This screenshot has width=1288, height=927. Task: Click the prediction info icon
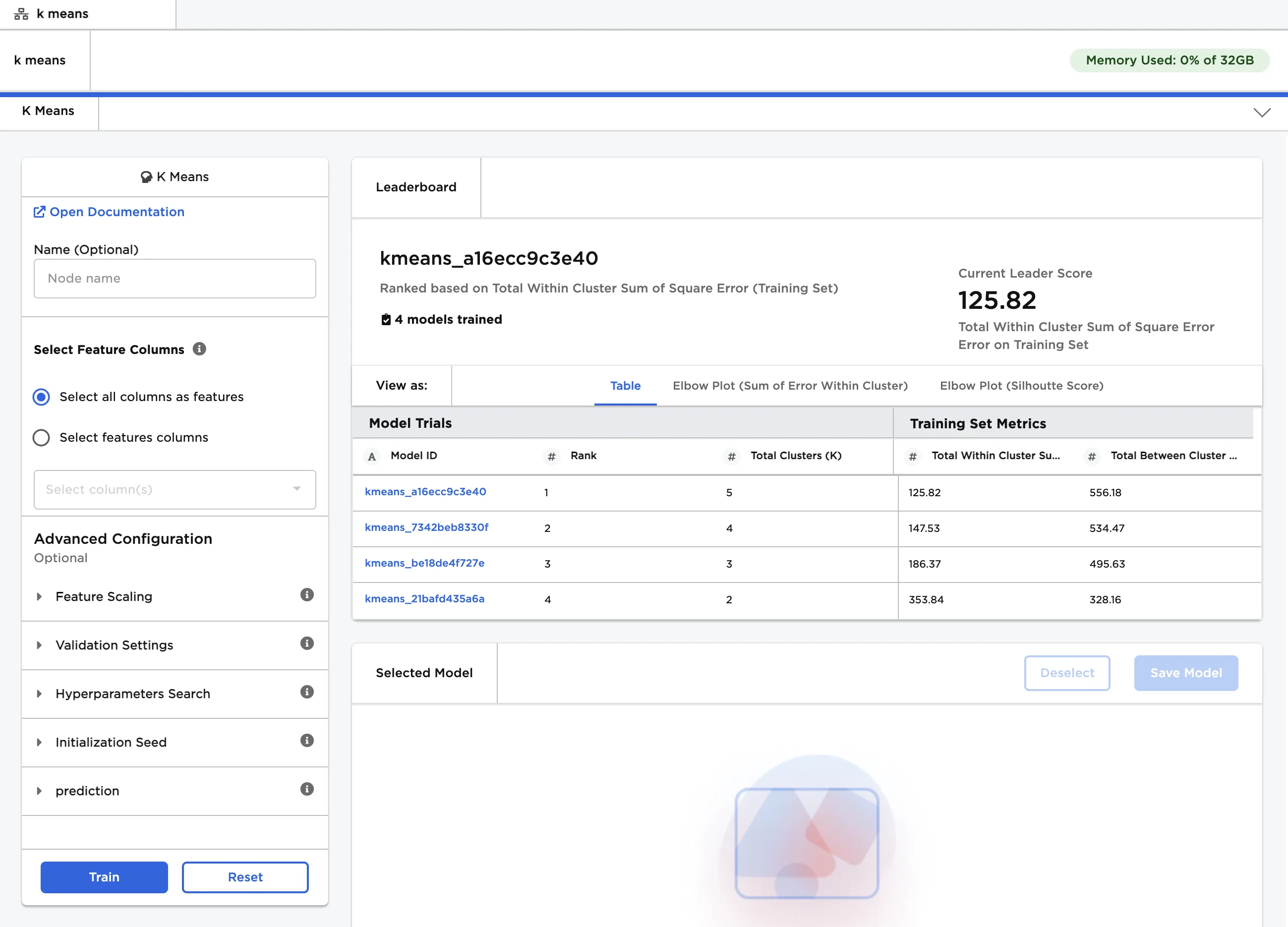[x=307, y=789]
